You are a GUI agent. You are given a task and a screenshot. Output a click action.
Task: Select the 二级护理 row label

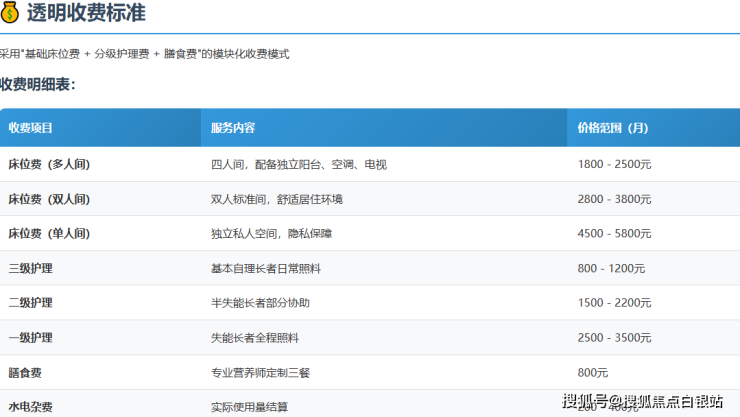30,302
